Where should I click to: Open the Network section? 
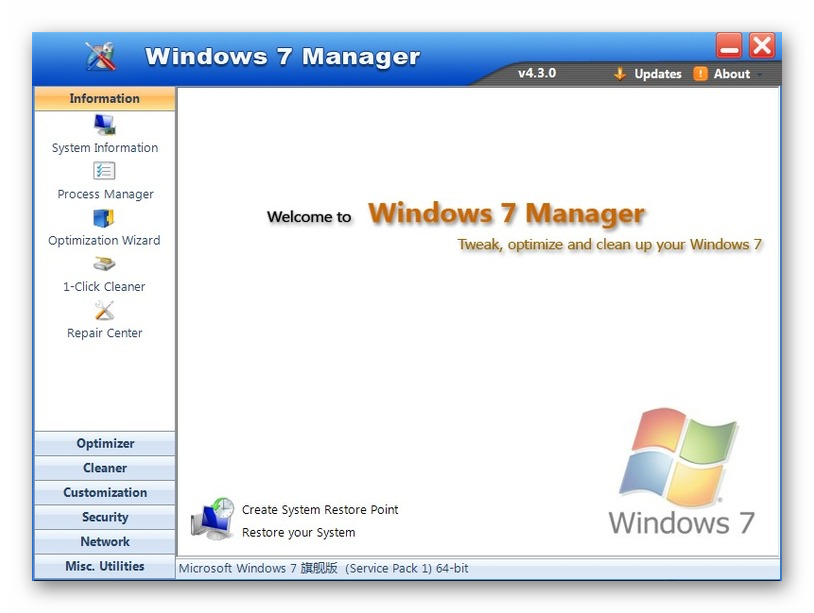pos(105,541)
